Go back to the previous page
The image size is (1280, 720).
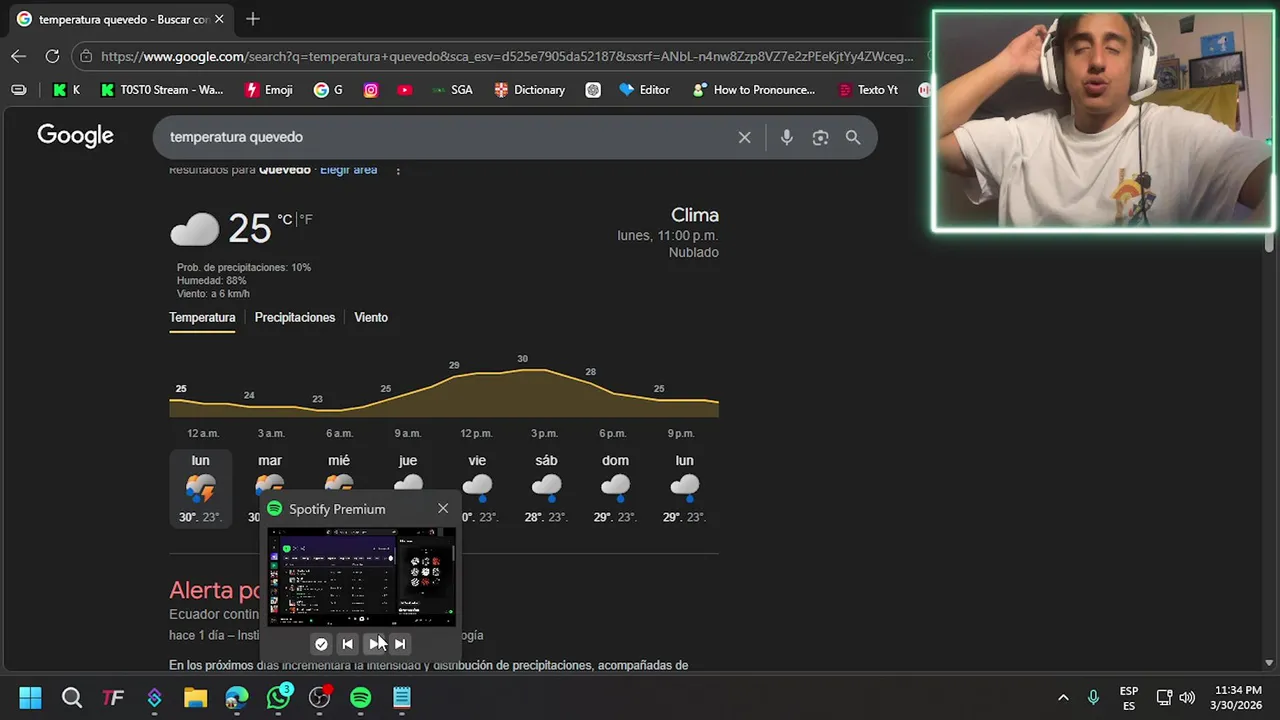point(18,57)
